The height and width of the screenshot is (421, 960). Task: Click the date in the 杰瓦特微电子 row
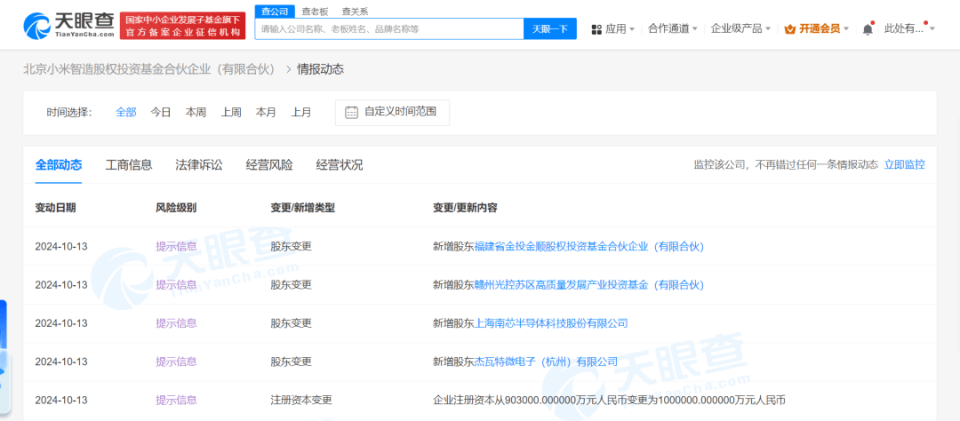tap(61, 362)
